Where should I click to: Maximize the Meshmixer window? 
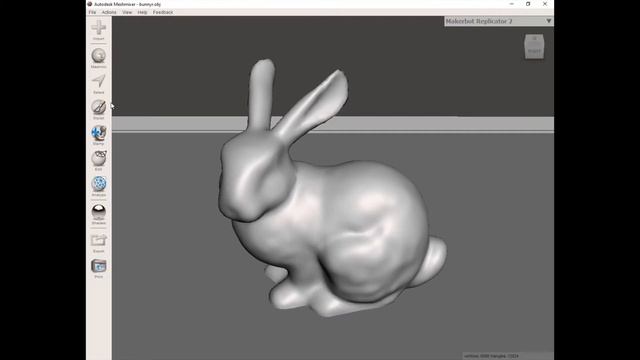528,4
